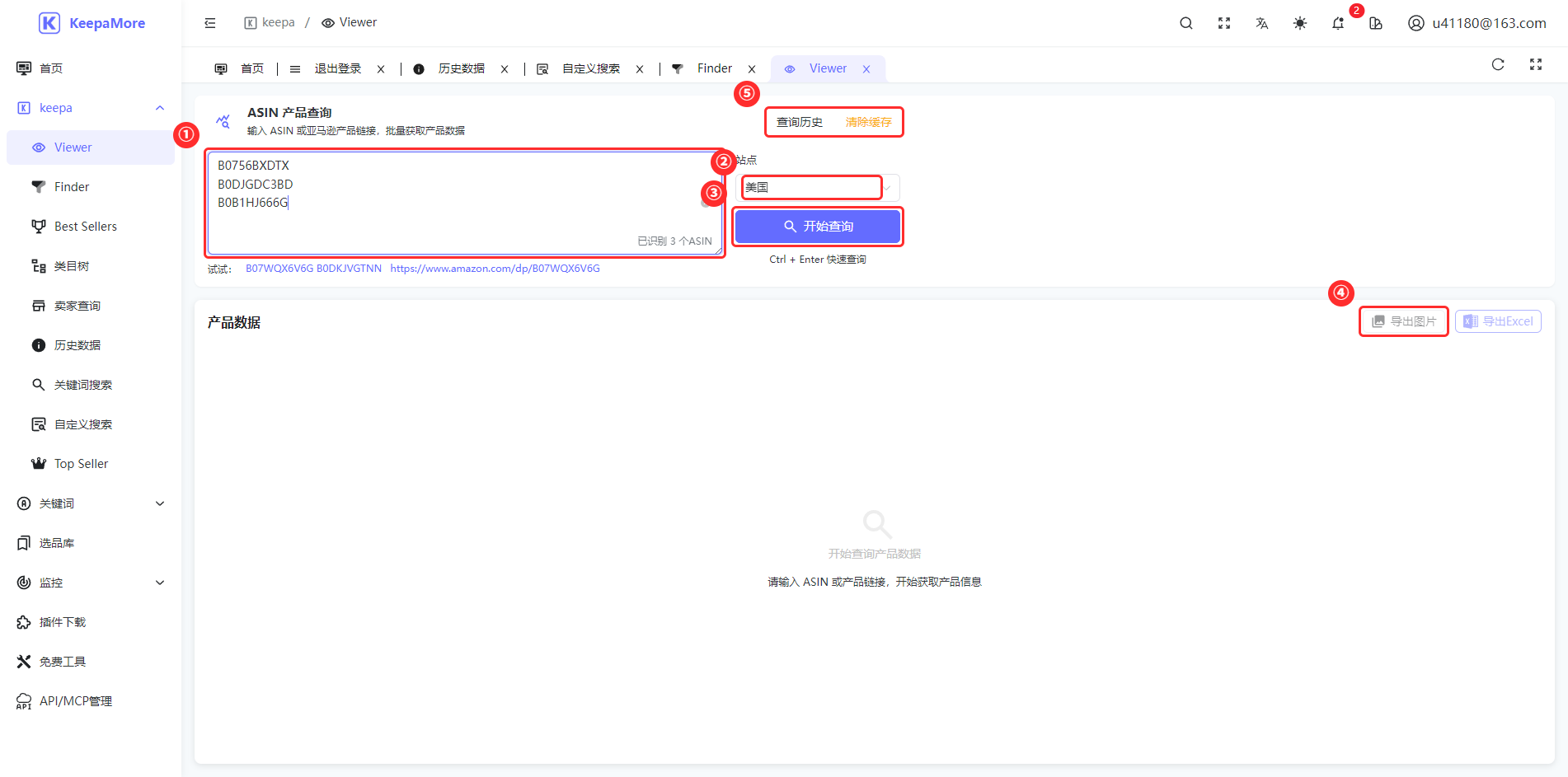Expand the 监控 sidebar group
The height and width of the screenshot is (777, 1568).
[x=91, y=583]
